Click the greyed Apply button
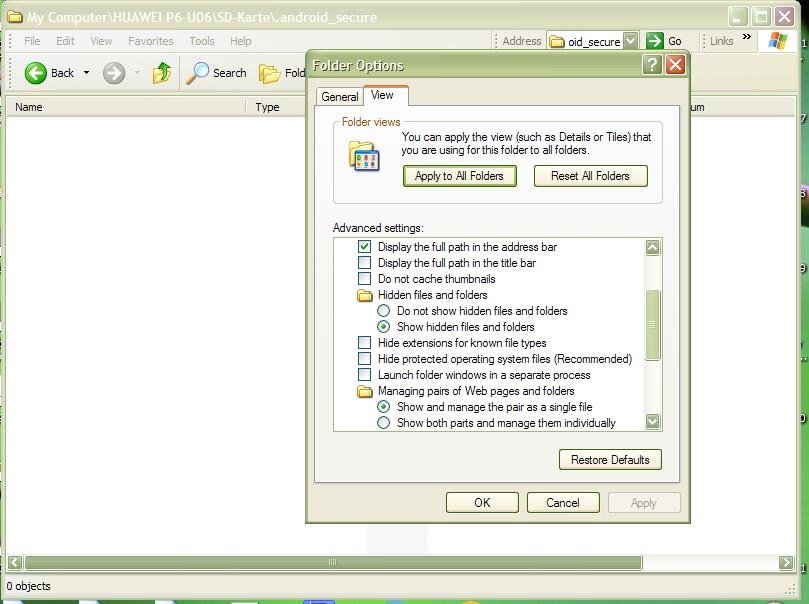The height and width of the screenshot is (604, 809). (643, 502)
